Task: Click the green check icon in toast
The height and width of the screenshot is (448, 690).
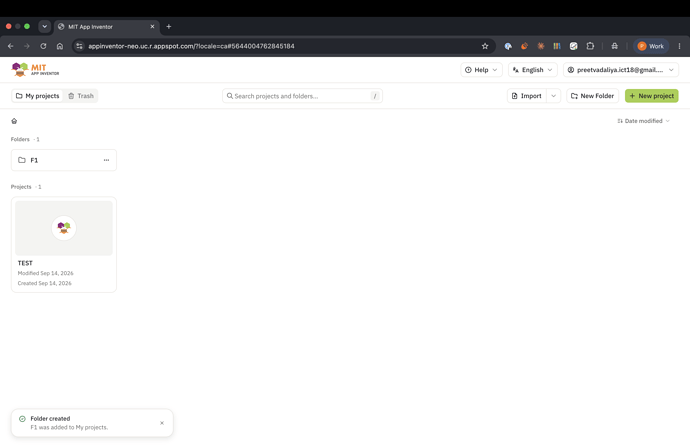Action: pos(22,419)
